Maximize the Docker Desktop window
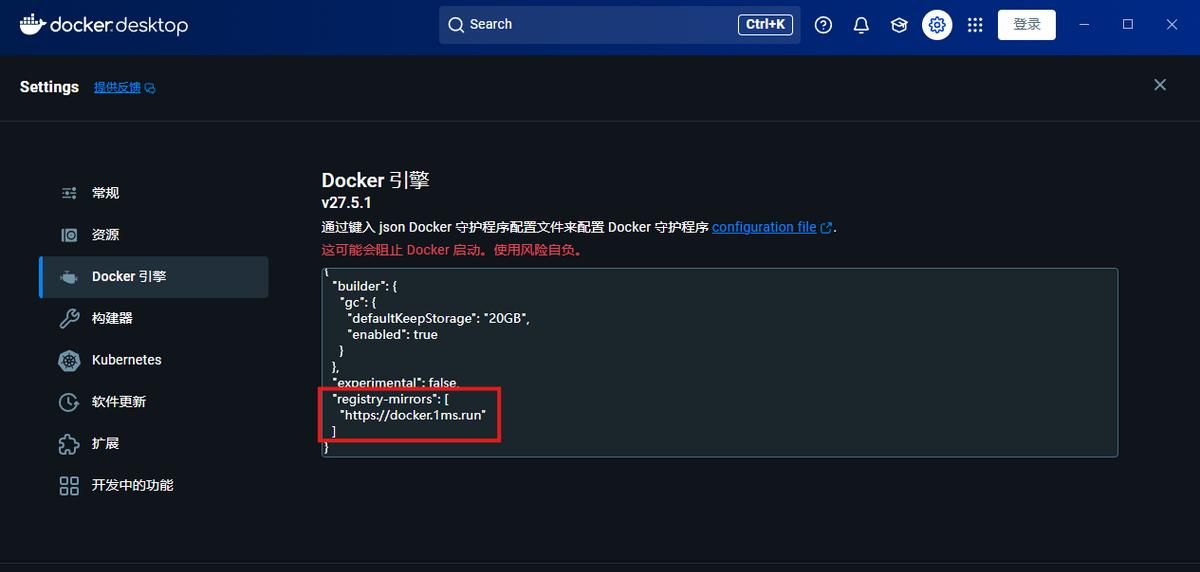The width and height of the screenshot is (1200, 572). [x=1128, y=24]
